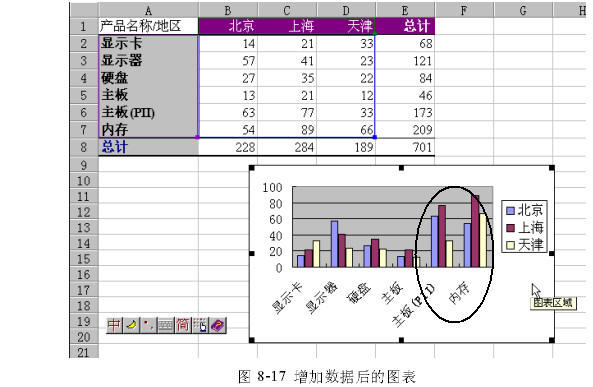Select the 硬盘 product cell
593x387 pixels.
click(x=148, y=78)
